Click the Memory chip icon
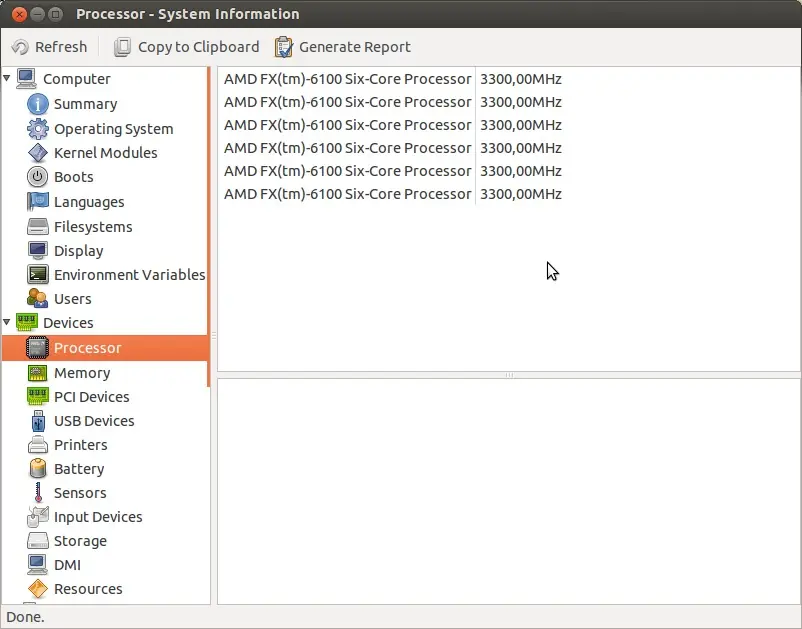The width and height of the screenshot is (802, 629). (x=38, y=373)
